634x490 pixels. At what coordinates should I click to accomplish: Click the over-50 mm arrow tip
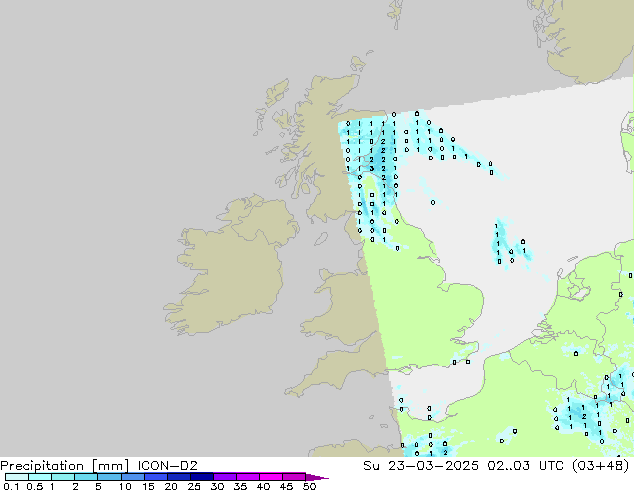[317, 477]
